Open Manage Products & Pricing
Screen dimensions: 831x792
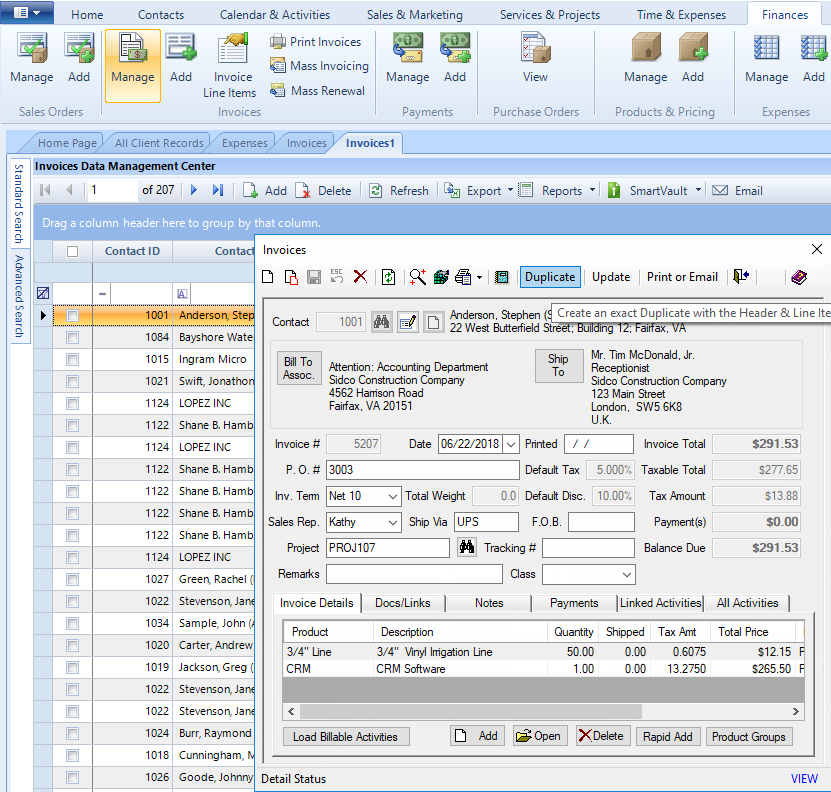(646, 58)
